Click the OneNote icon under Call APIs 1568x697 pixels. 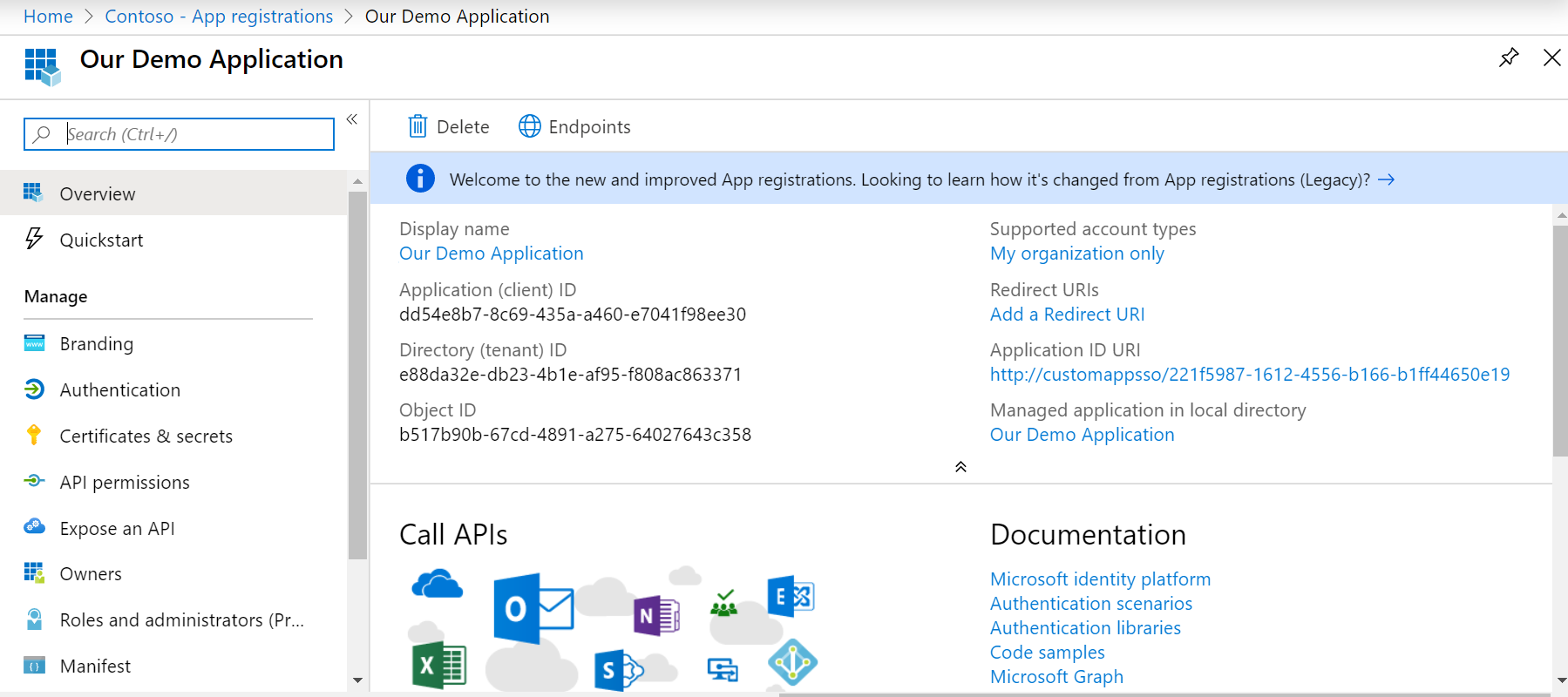655,615
